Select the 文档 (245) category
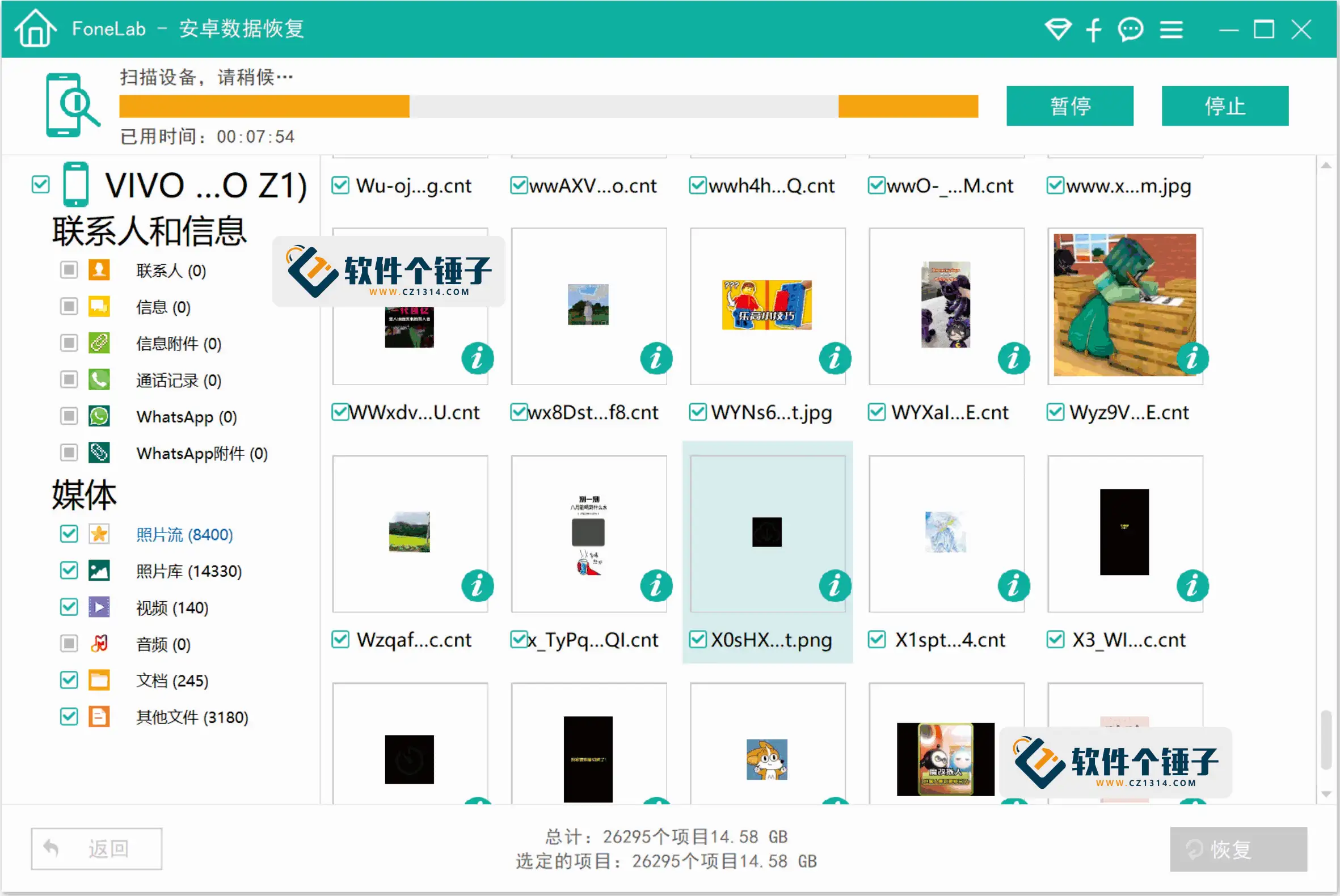1340x896 pixels. tap(172, 681)
